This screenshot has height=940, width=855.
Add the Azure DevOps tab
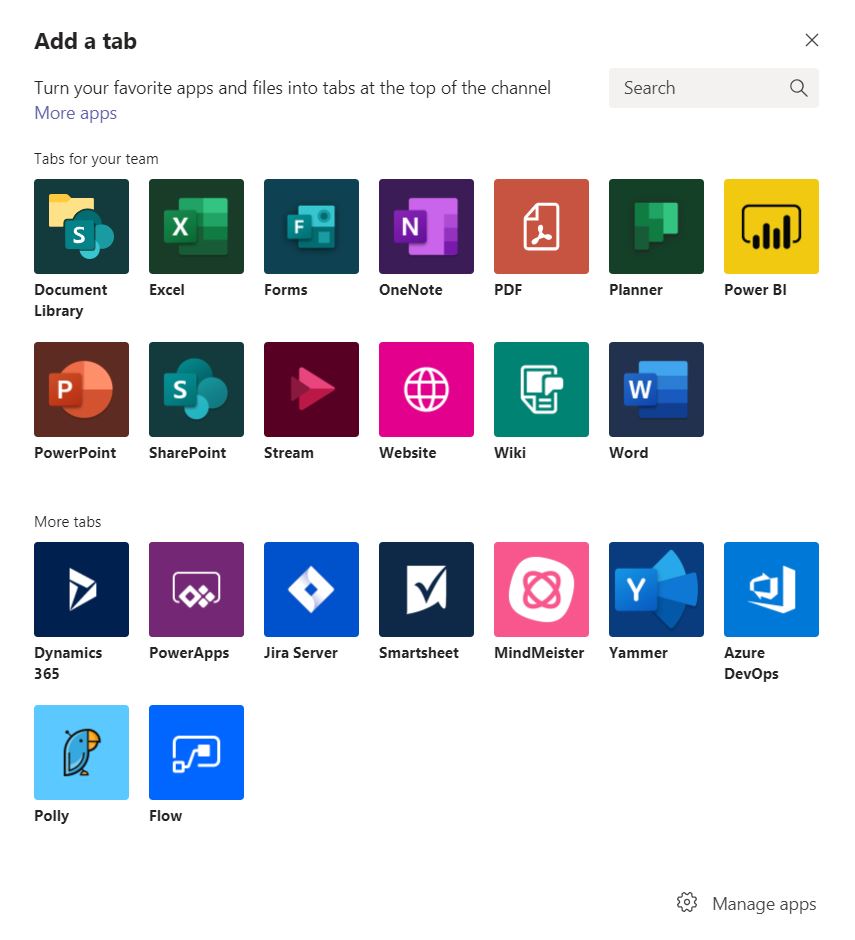[x=771, y=589]
